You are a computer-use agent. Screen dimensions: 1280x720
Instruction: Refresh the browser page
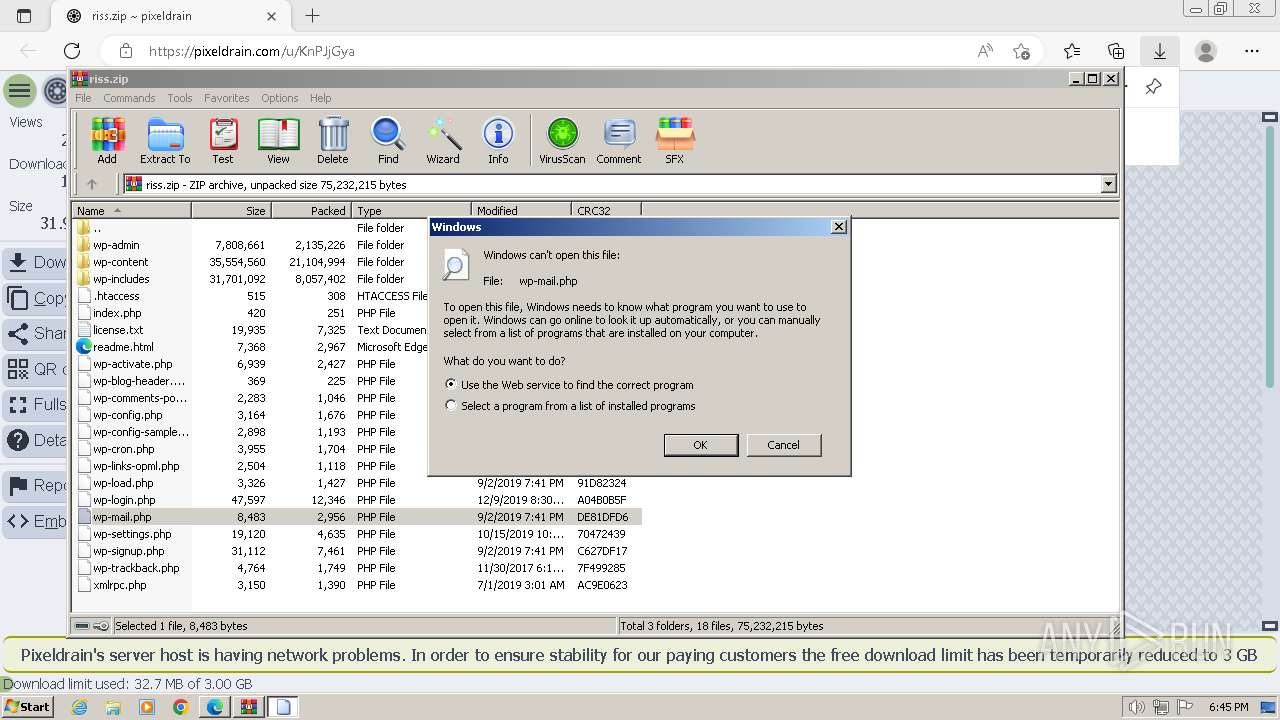(72, 51)
